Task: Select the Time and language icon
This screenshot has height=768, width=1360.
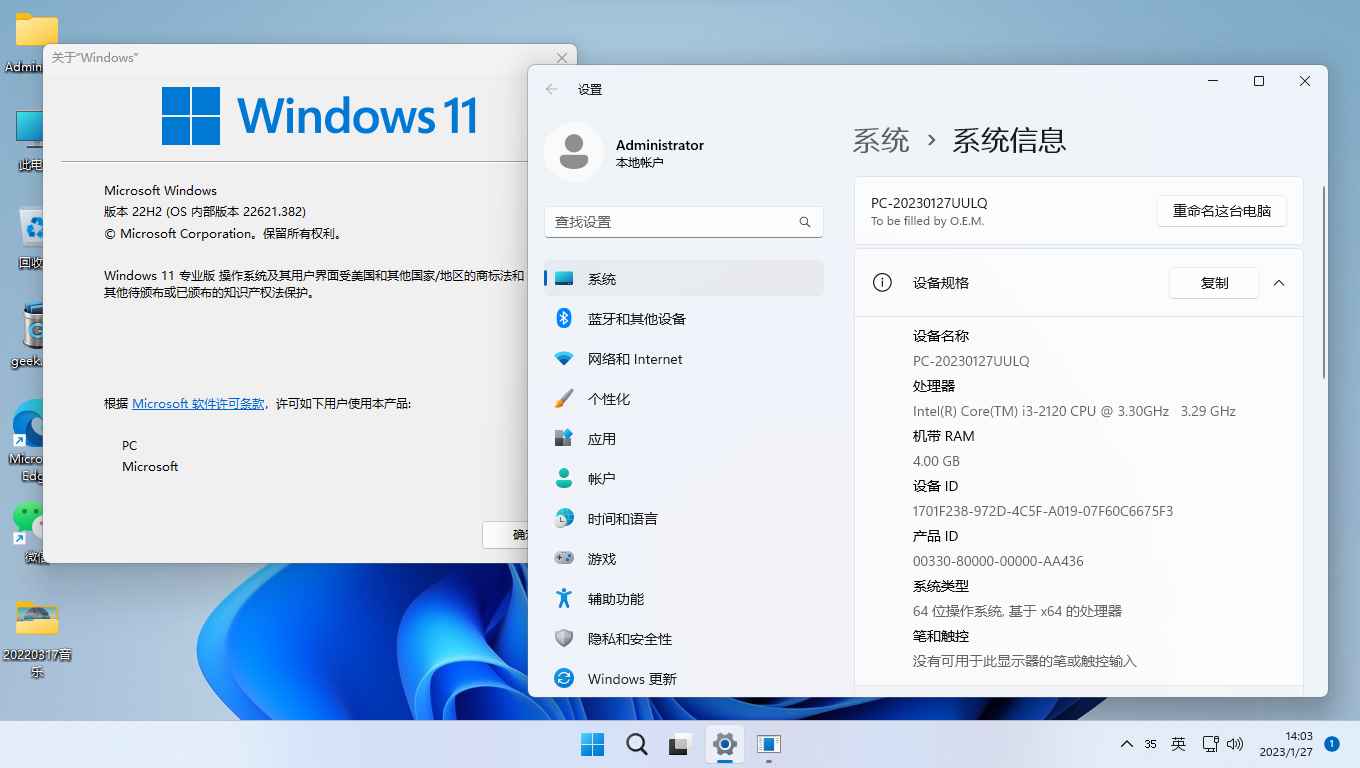Action: pos(564,519)
